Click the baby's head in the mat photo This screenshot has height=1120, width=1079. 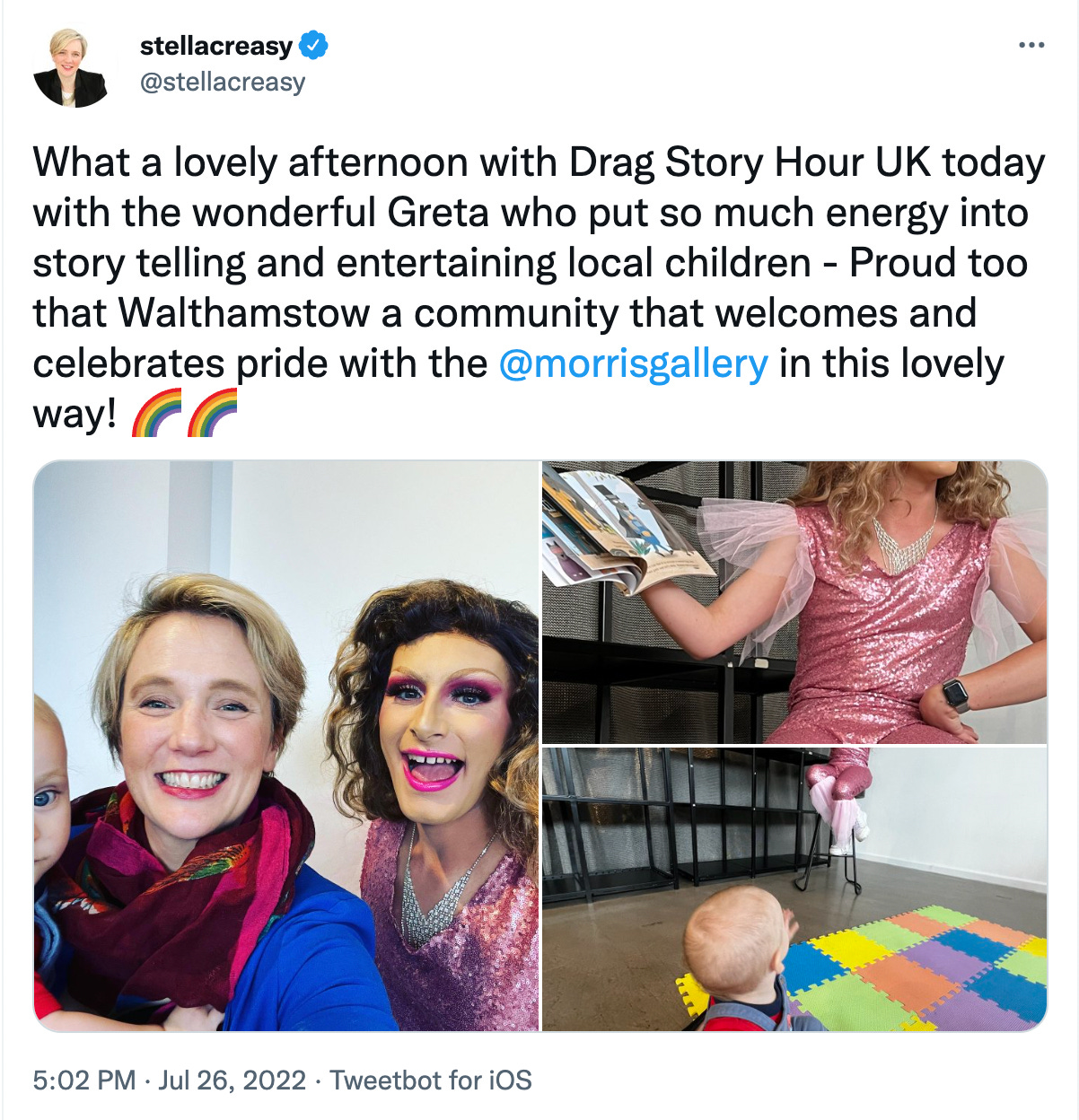pos(736,941)
